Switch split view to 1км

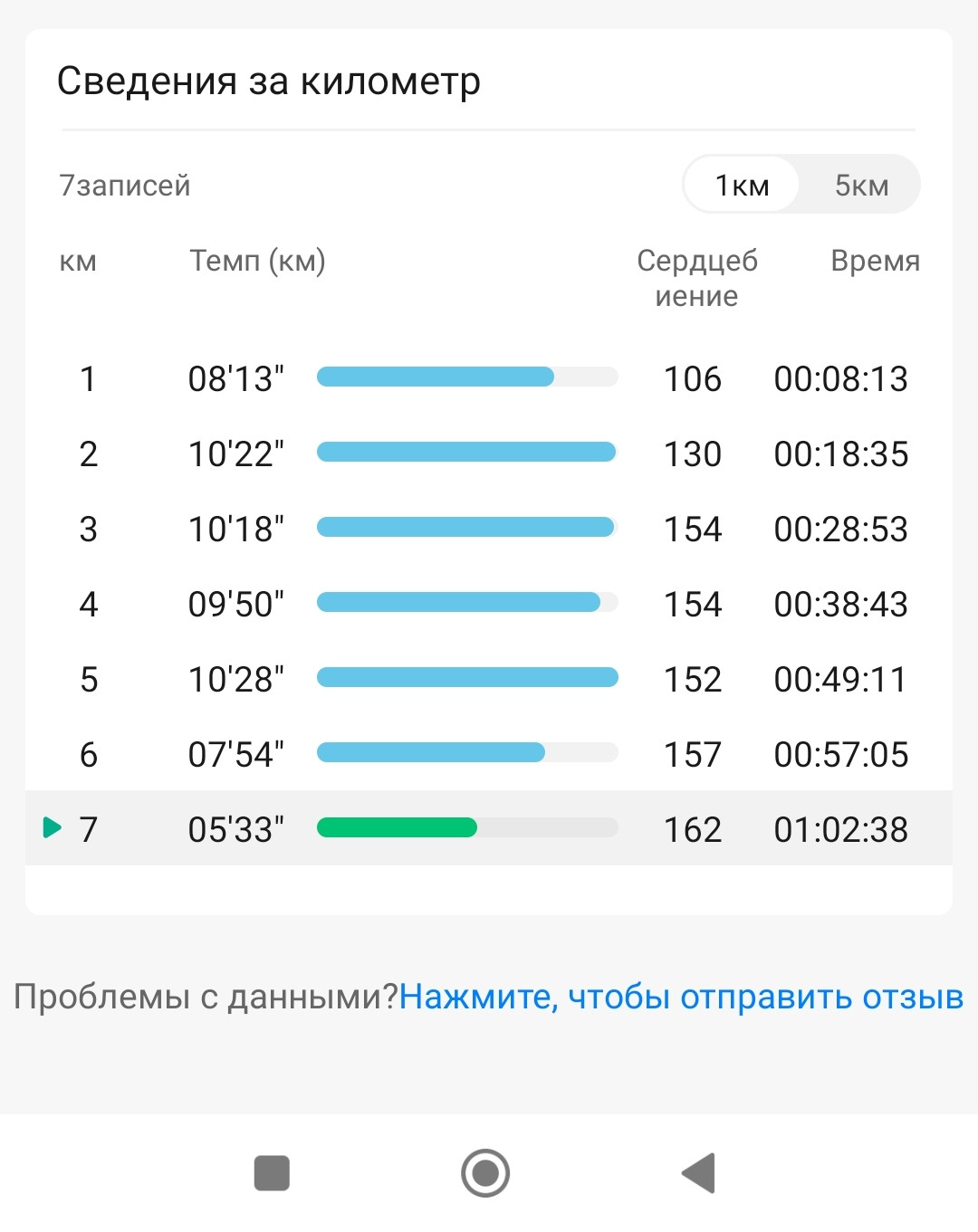(x=742, y=185)
